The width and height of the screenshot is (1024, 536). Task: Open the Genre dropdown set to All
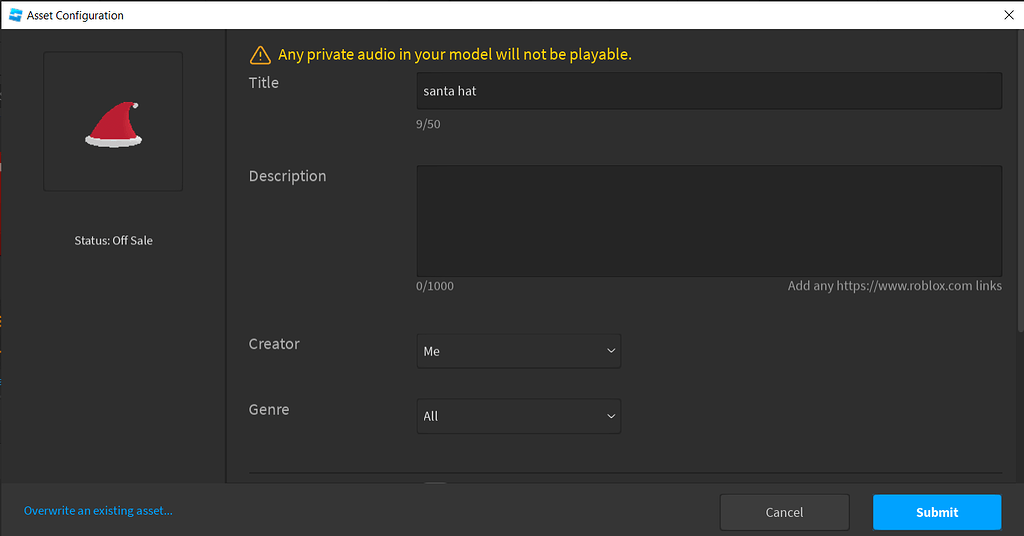click(519, 416)
